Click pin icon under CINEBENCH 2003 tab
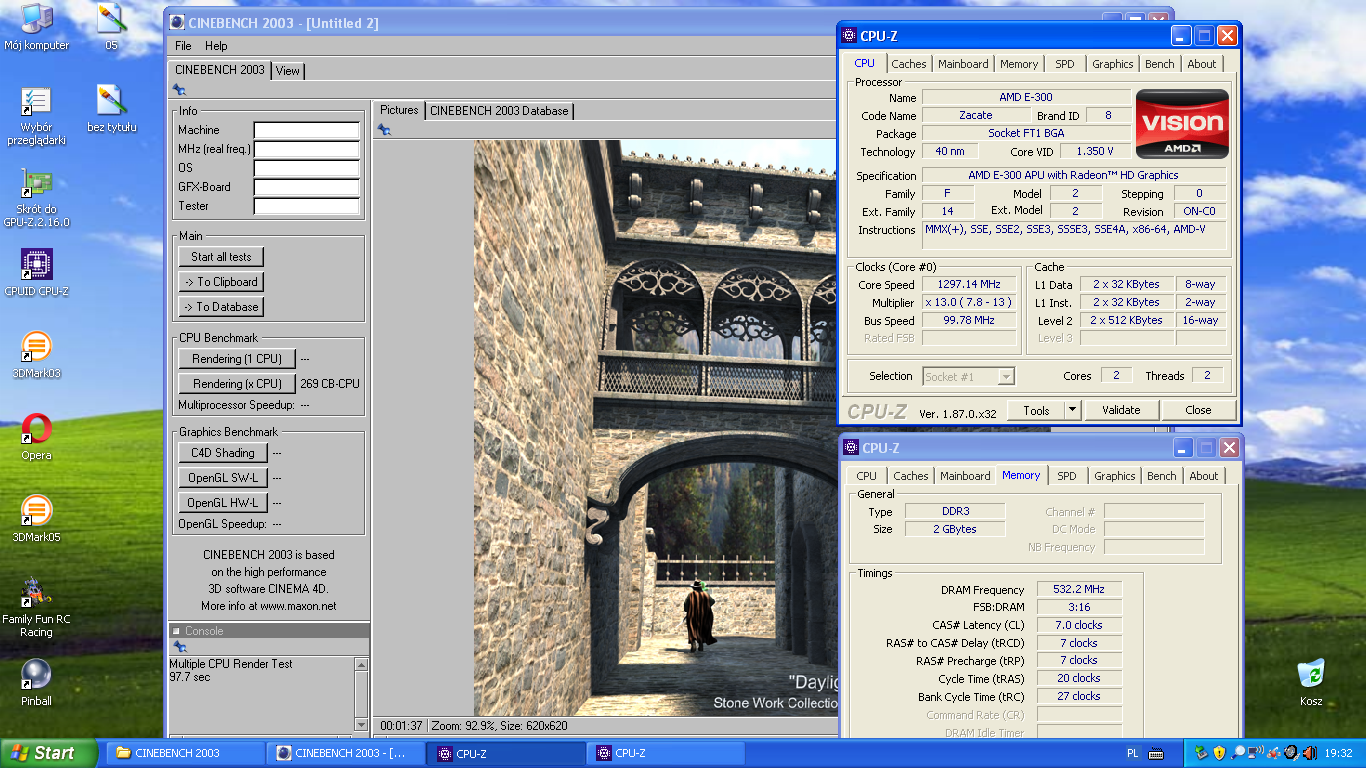This screenshot has width=1366, height=768. coord(179,89)
